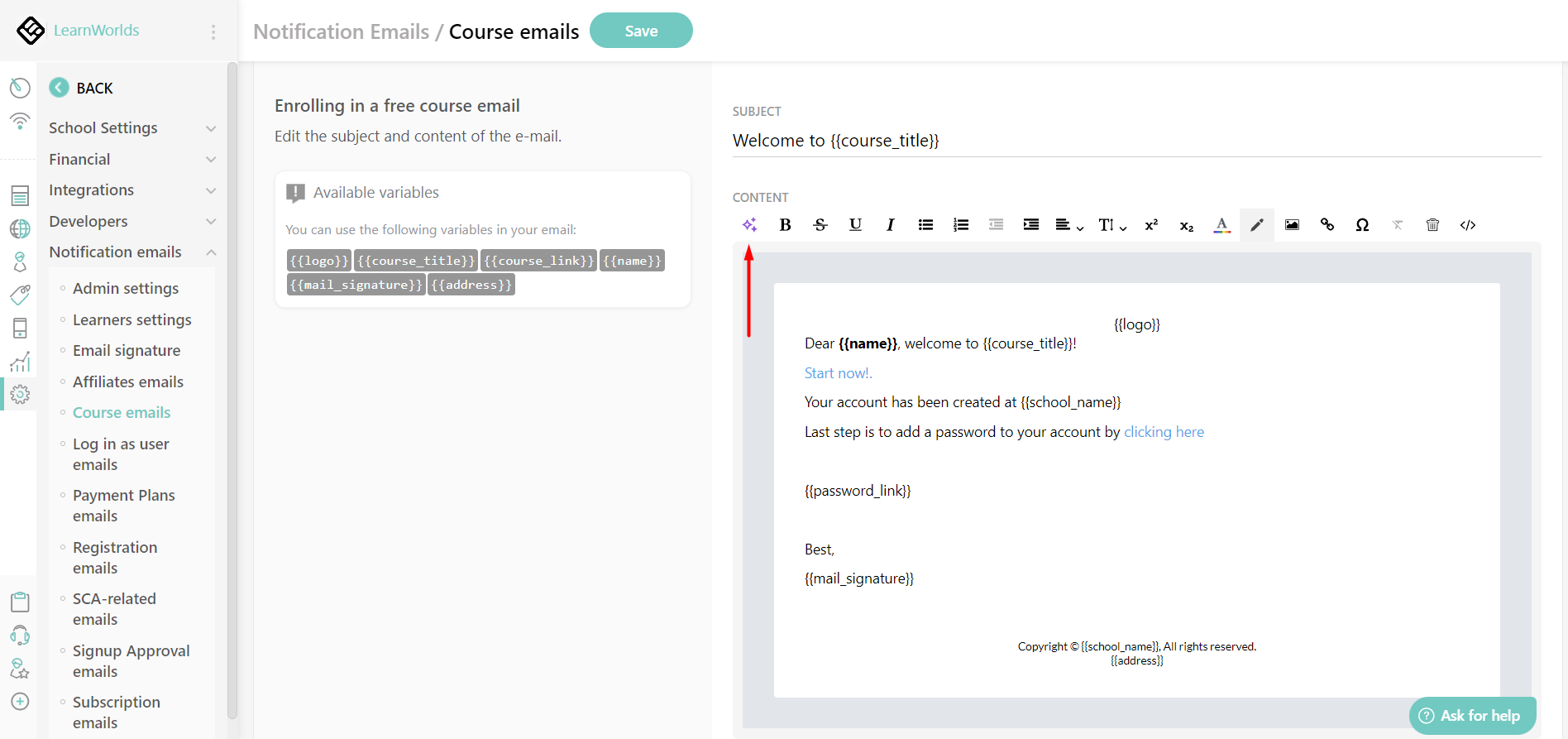
Task: Toggle bold formatting in editor toolbar
Action: tap(785, 225)
